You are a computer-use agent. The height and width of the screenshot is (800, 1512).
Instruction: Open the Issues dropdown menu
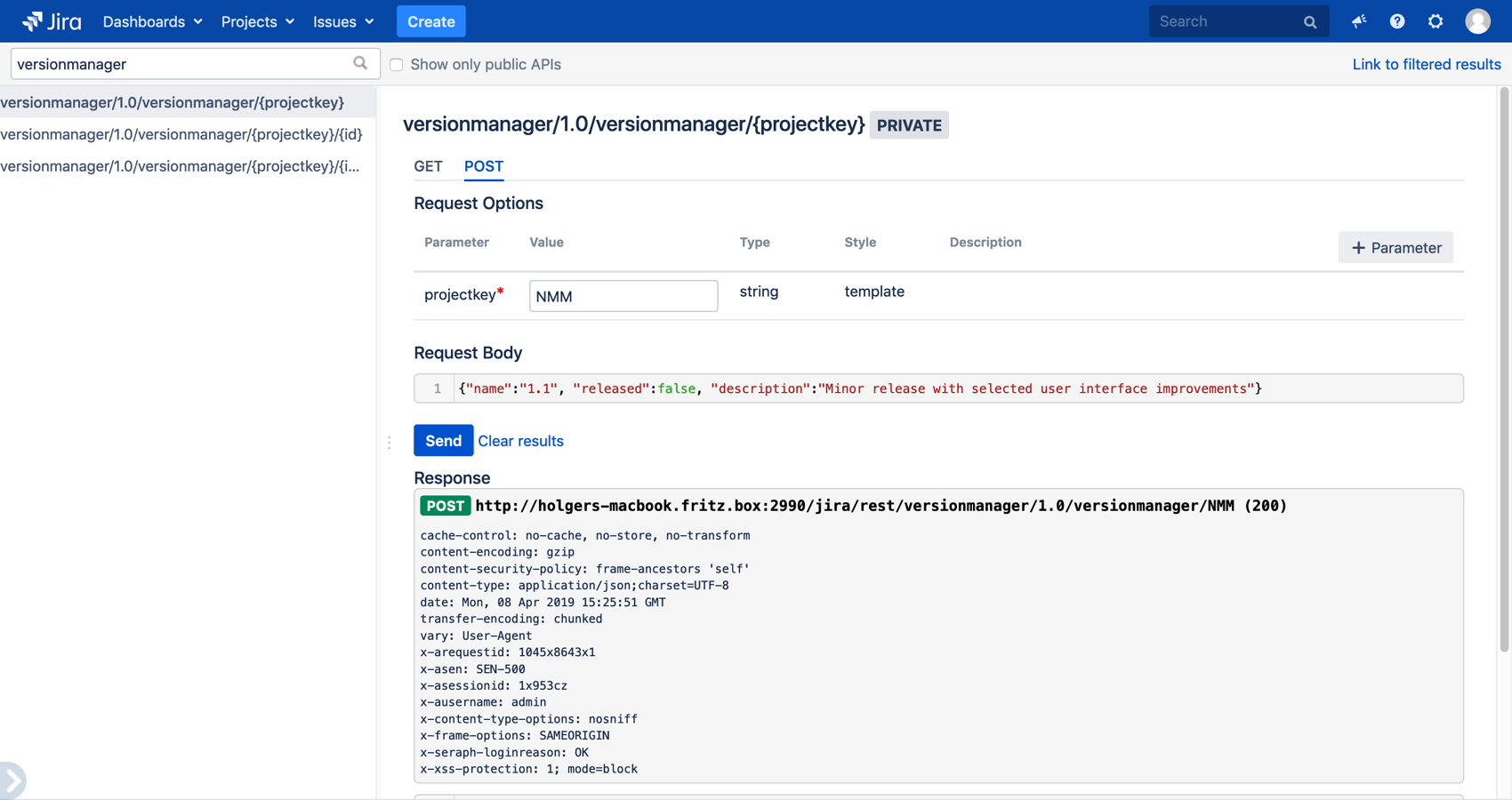coord(343,21)
